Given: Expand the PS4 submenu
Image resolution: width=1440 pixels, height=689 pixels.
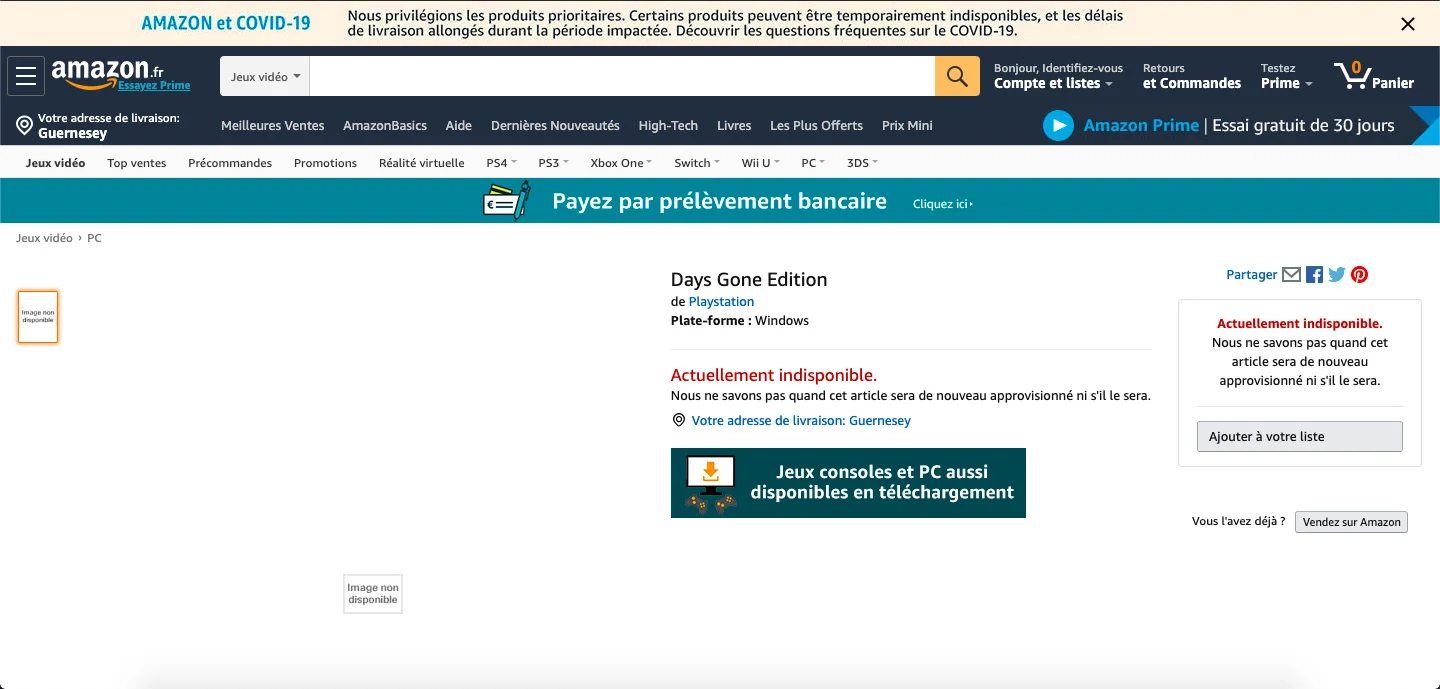Looking at the screenshot, I should coord(501,163).
